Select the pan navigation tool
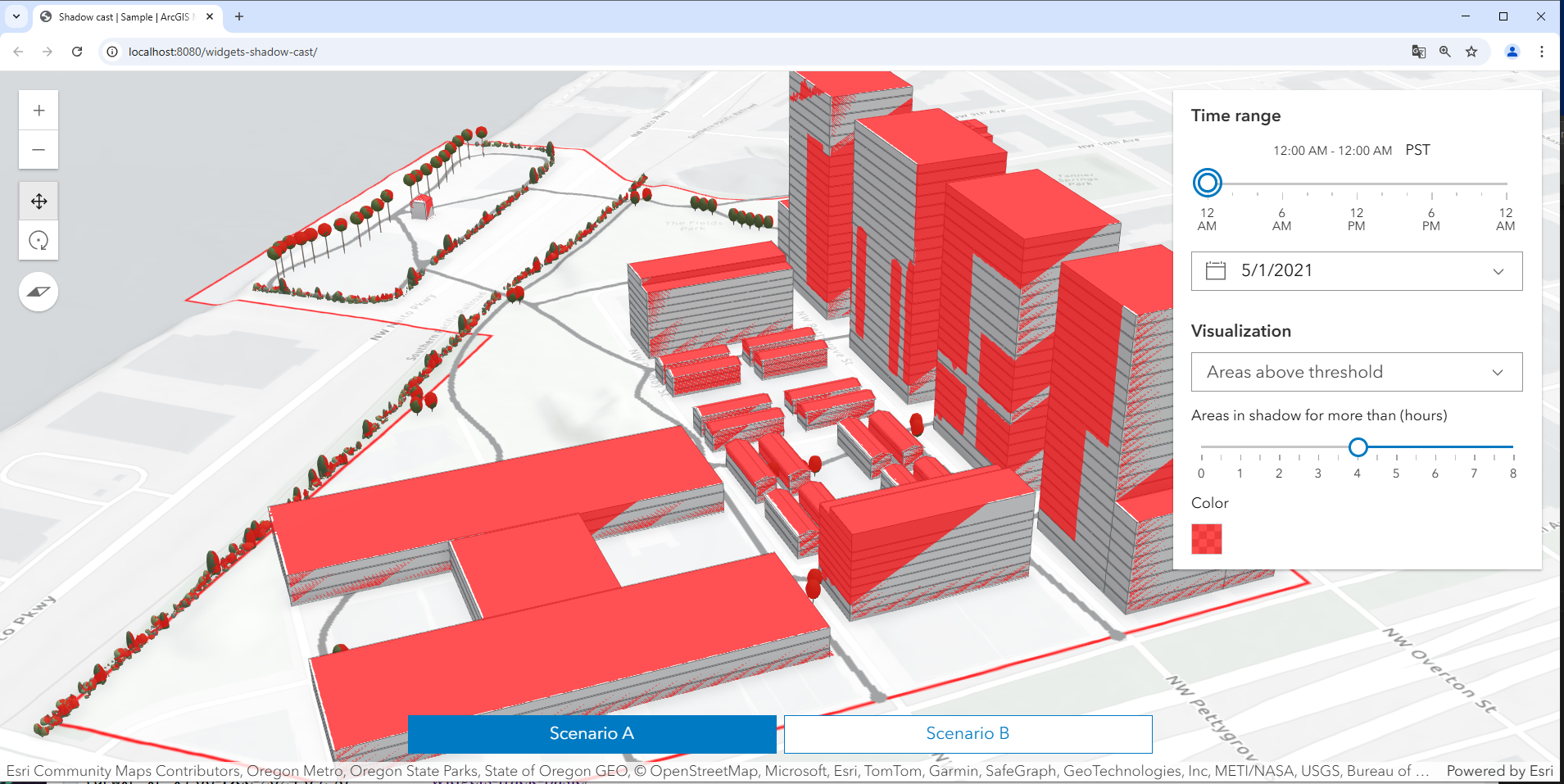The image size is (1564, 784). 38,200
